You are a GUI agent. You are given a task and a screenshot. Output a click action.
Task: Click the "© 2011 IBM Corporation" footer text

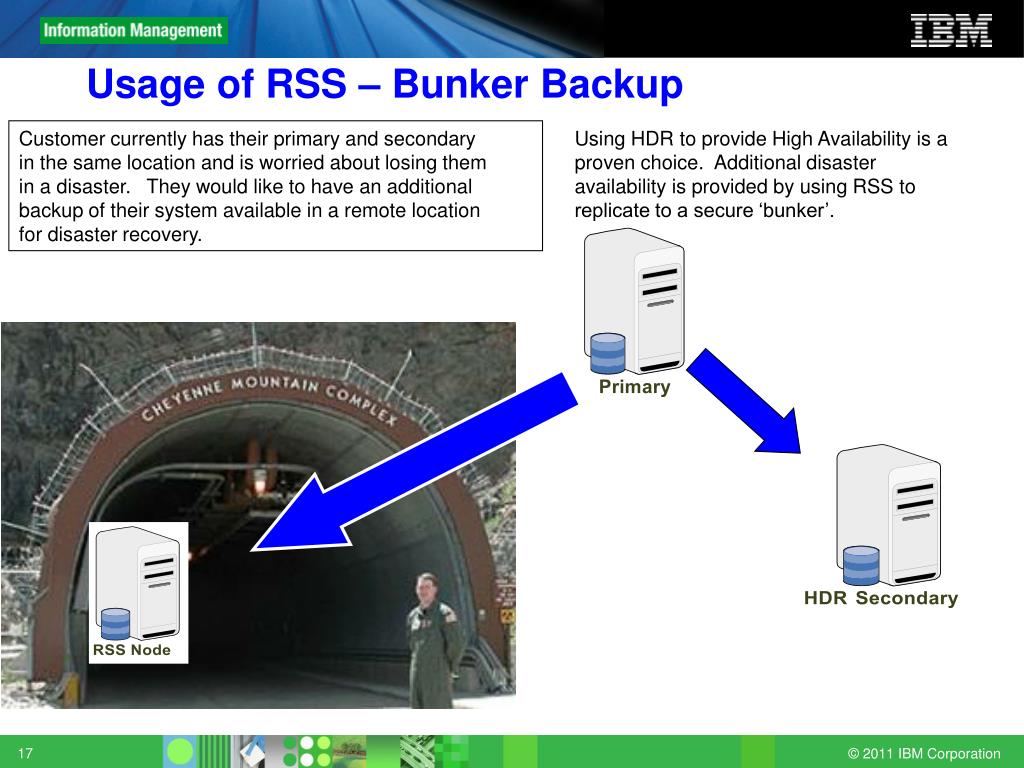(x=923, y=753)
